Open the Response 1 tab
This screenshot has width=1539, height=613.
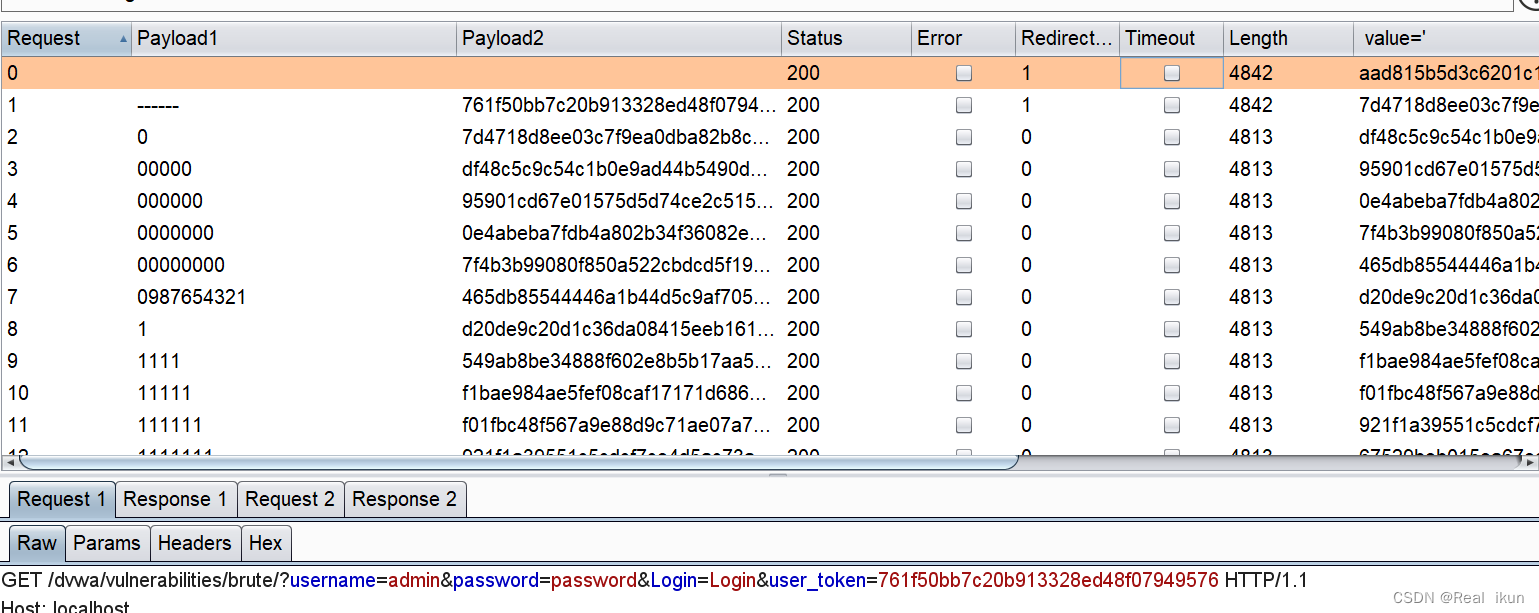pyautogui.click(x=176, y=499)
